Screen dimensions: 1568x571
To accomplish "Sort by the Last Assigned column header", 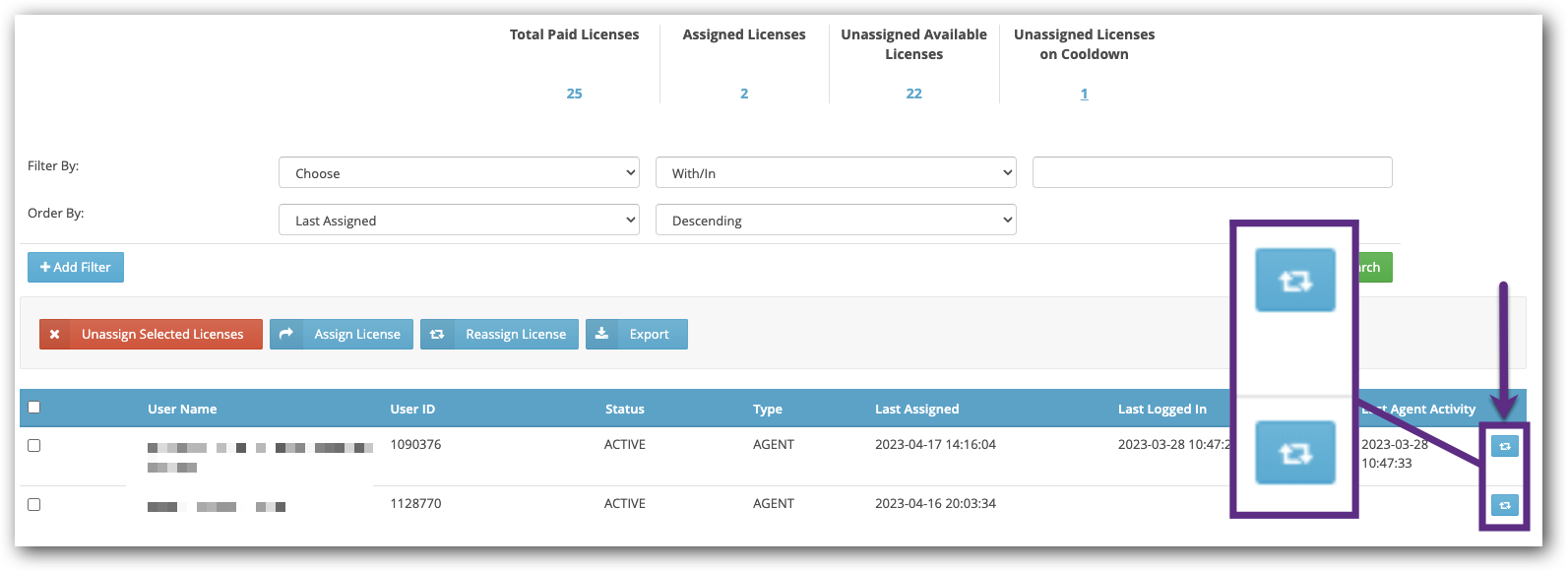I will (916, 410).
